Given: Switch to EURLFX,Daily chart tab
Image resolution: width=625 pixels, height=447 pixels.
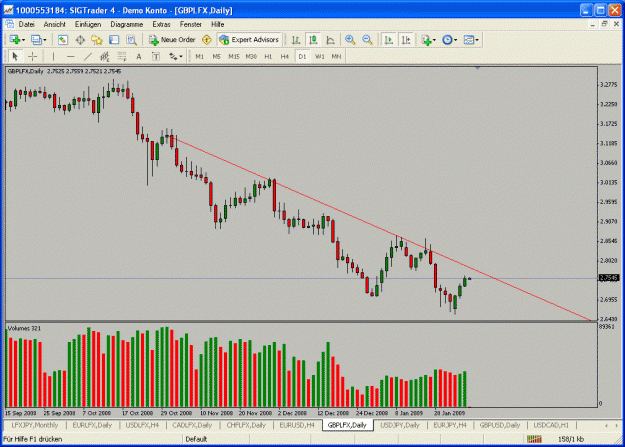Looking at the screenshot, I should pyautogui.click(x=92, y=425).
